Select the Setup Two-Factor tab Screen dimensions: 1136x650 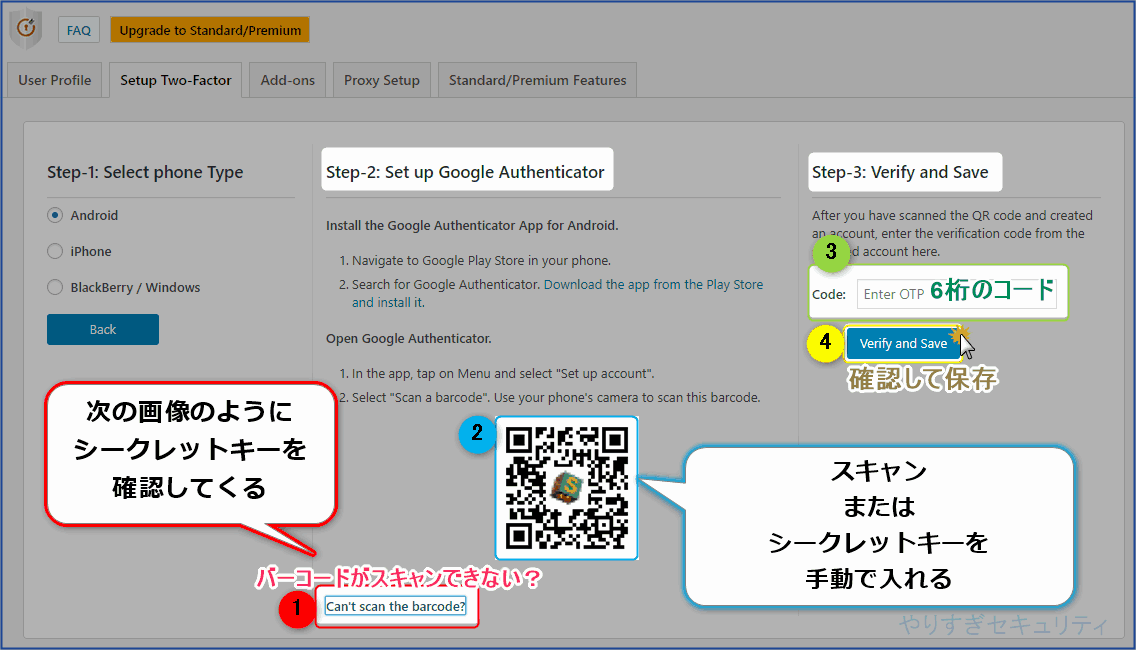[x=176, y=80]
